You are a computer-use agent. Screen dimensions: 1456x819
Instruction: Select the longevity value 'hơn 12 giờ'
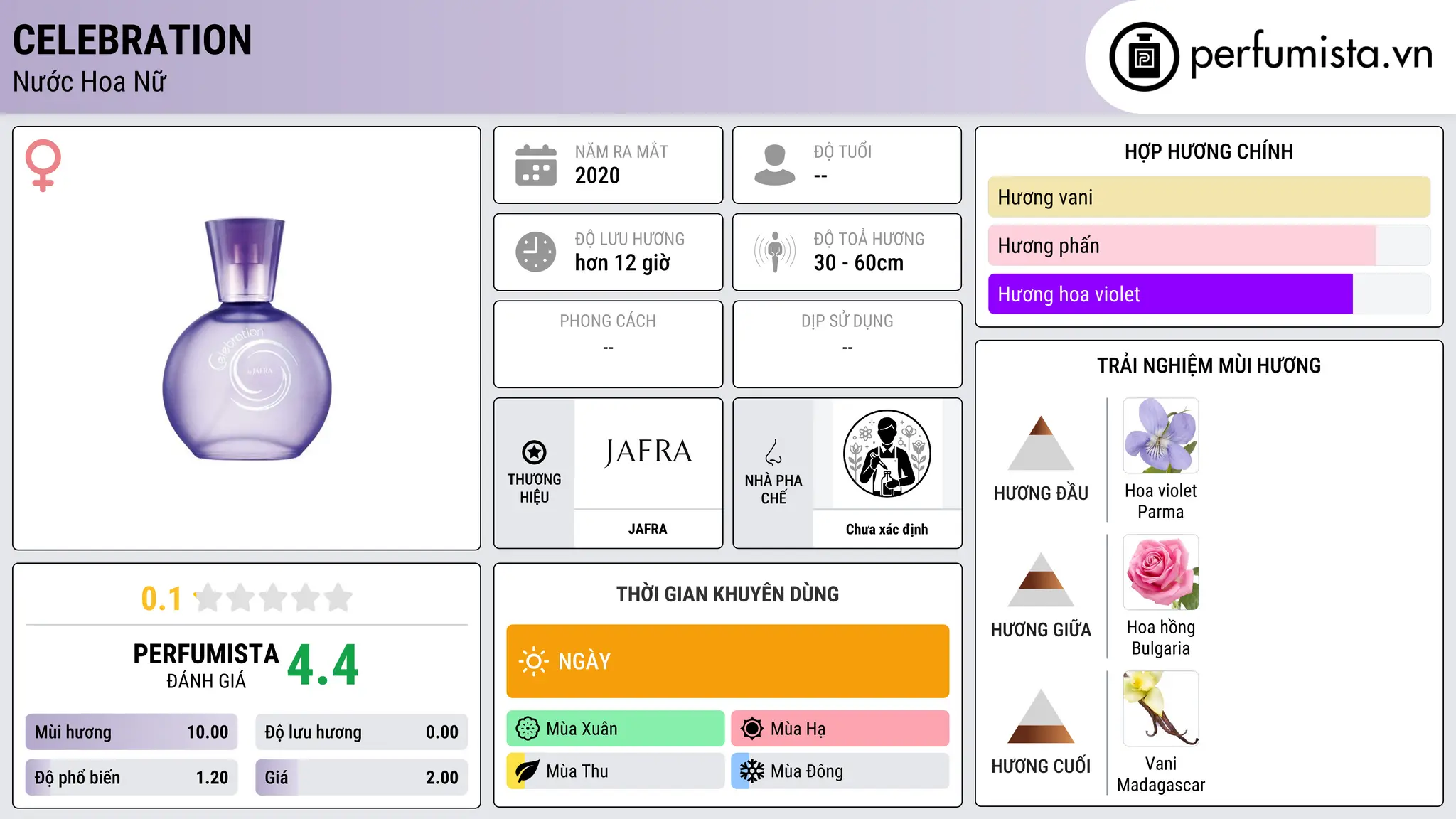(623, 263)
